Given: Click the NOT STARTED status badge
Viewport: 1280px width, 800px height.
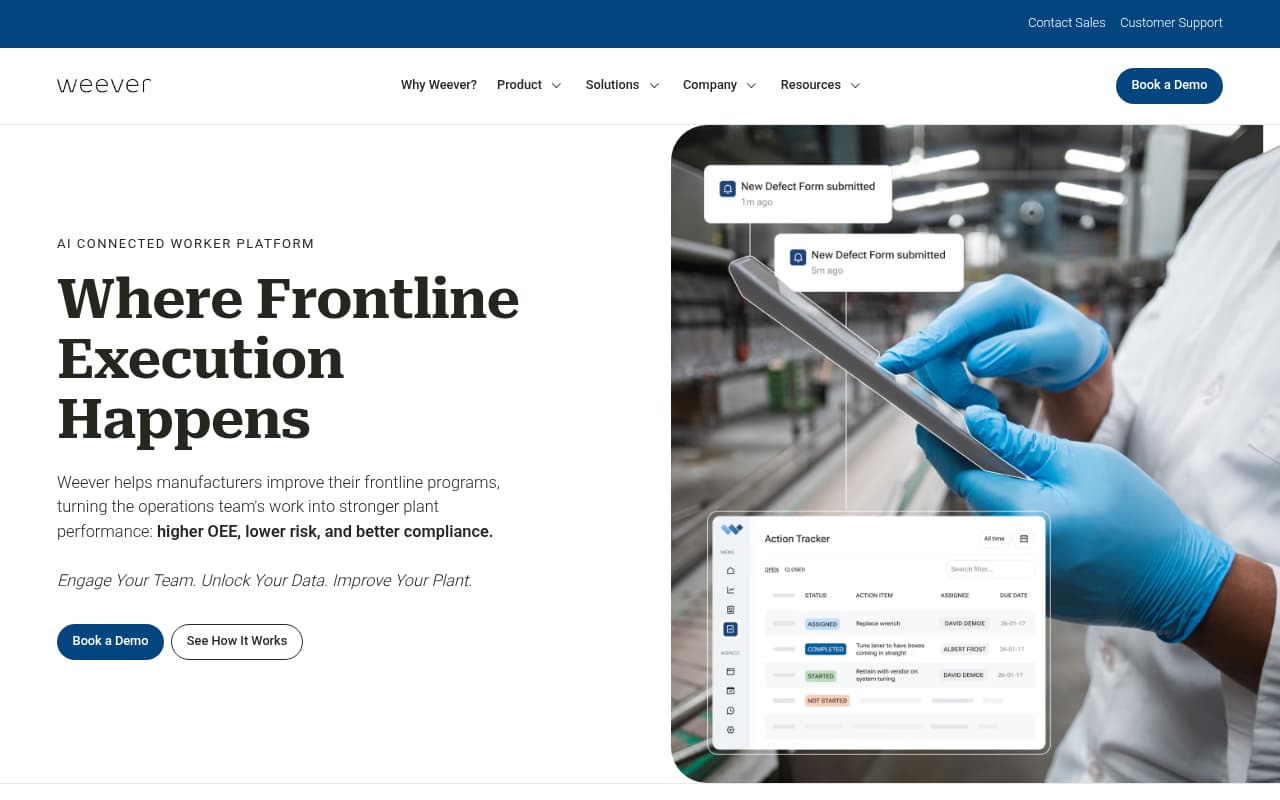Looking at the screenshot, I should click(827, 701).
